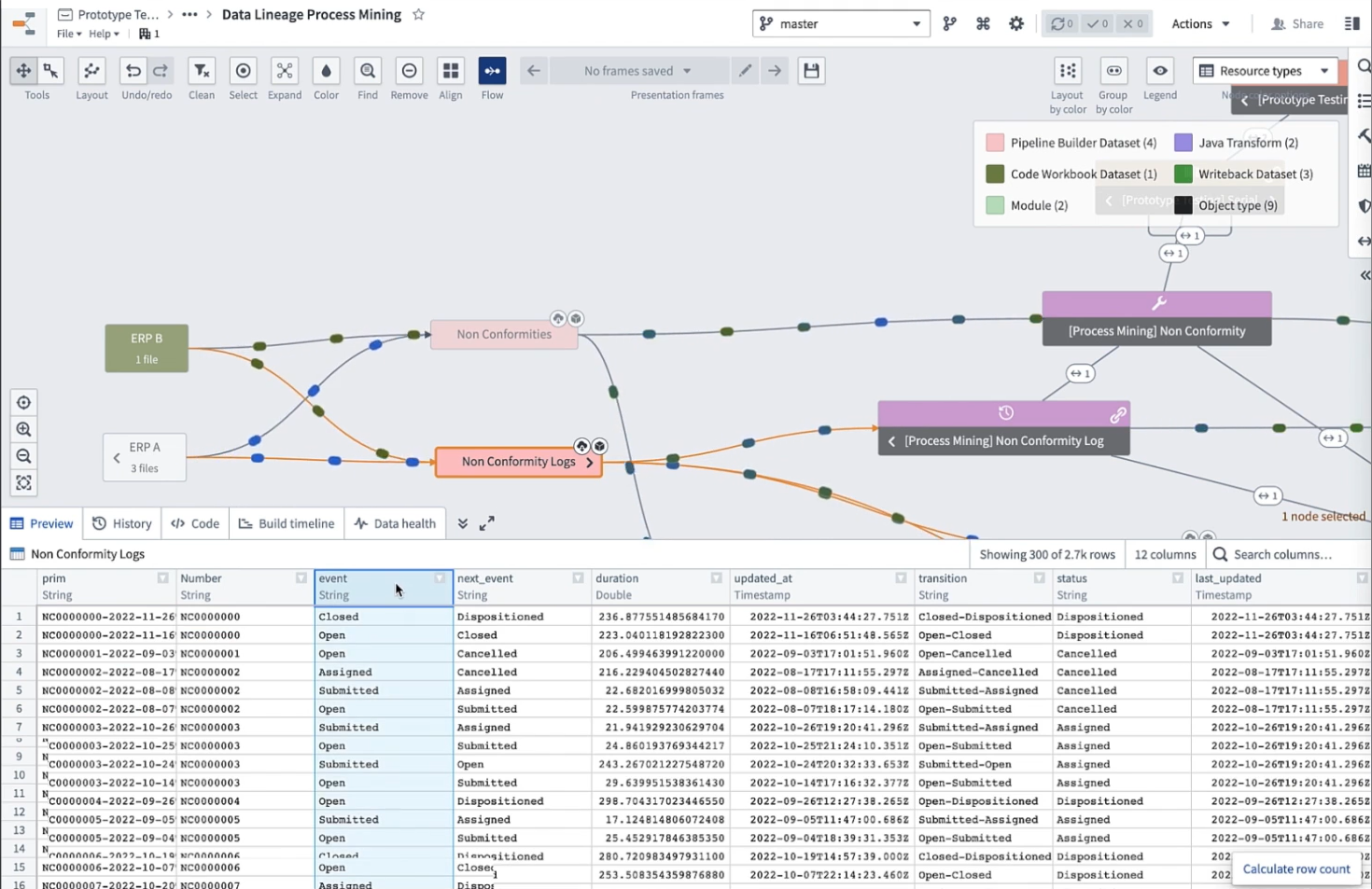Viewport: 1372px width, 889px height.
Task: Open filter dropdown on status column
Action: point(1177,578)
